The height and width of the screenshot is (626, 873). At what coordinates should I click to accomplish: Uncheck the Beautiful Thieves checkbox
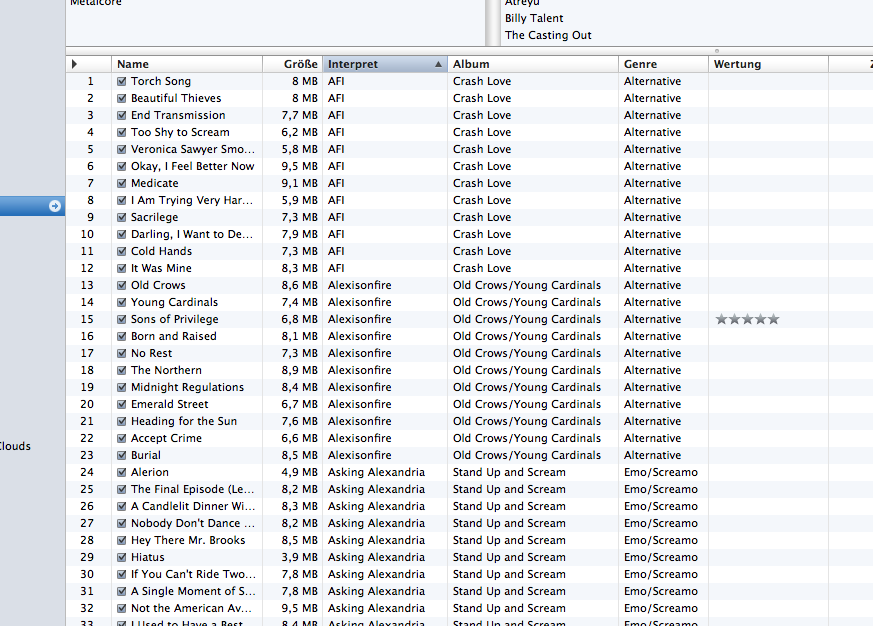pyautogui.click(x=121, y=99)
